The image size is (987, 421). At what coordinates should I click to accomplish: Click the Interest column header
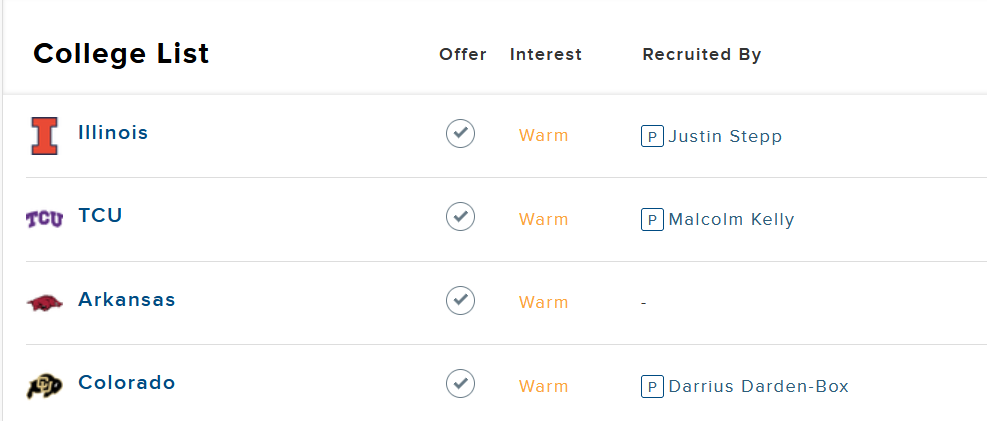point(546,55)
